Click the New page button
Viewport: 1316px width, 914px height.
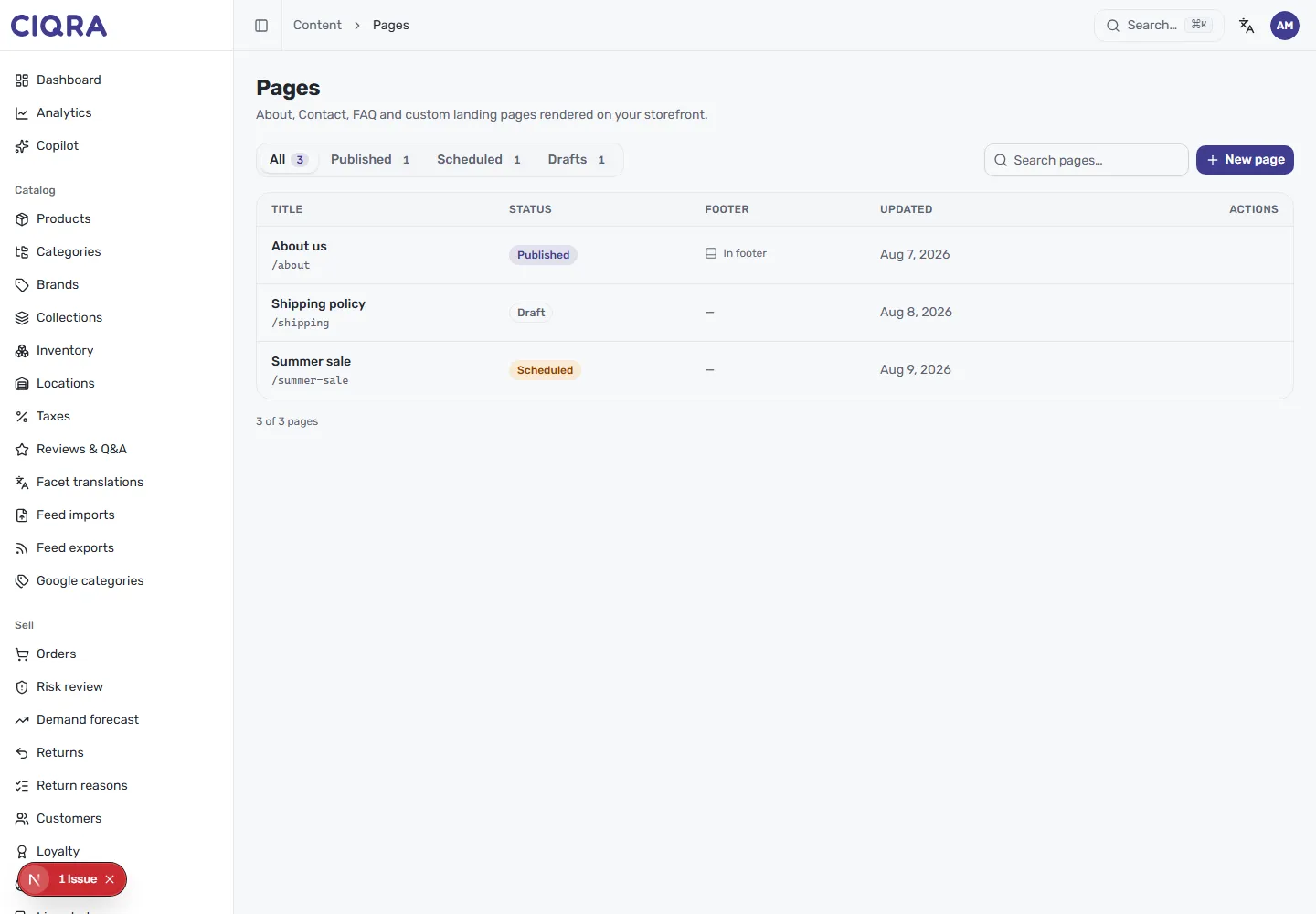click(x=1245, y=160)
